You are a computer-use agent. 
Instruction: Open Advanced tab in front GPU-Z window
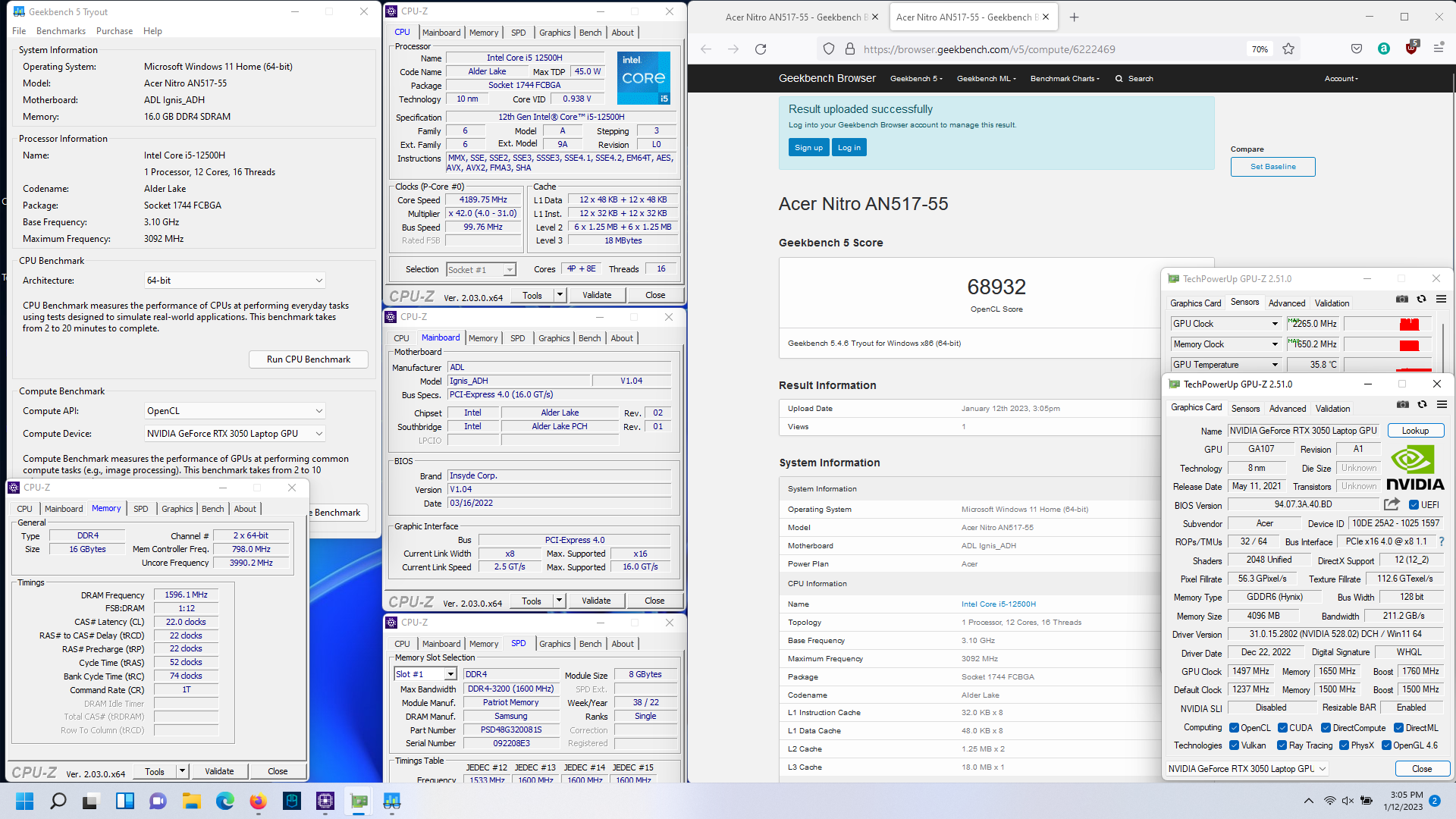pos(1288,408)
